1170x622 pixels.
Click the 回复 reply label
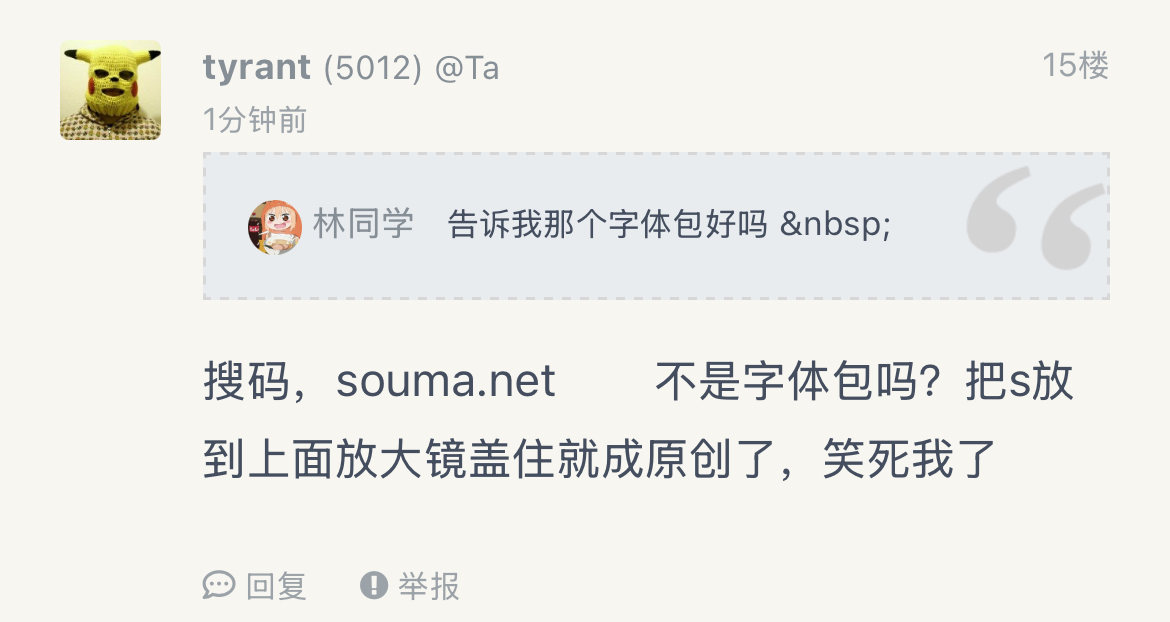[x=277, y=586]
